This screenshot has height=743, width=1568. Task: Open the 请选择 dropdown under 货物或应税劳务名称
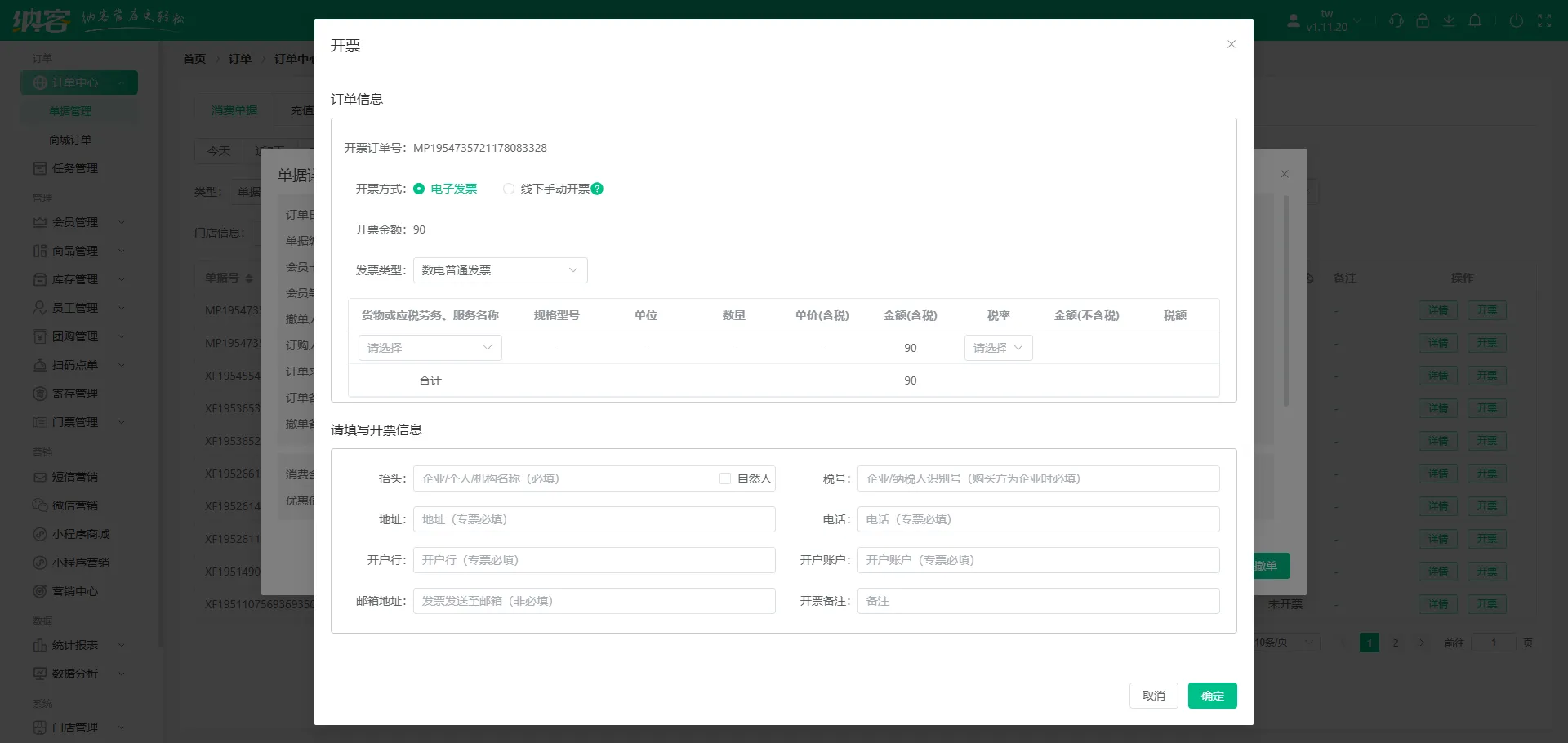click(x=430, y=347)
